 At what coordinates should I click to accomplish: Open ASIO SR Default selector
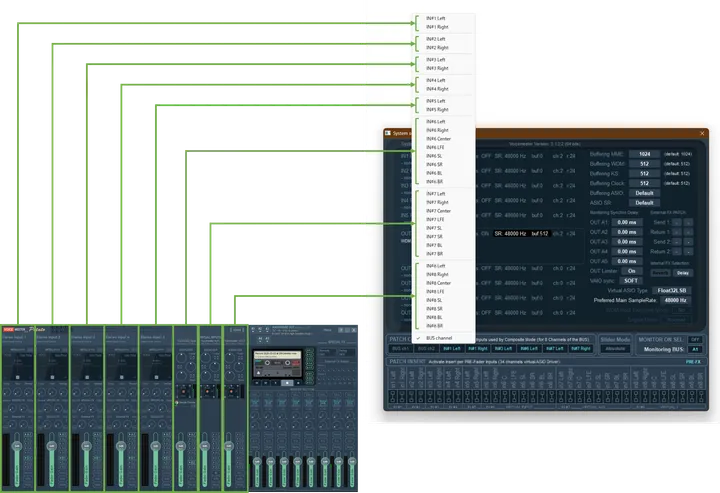pyautogui.click(x=644, y=203)
